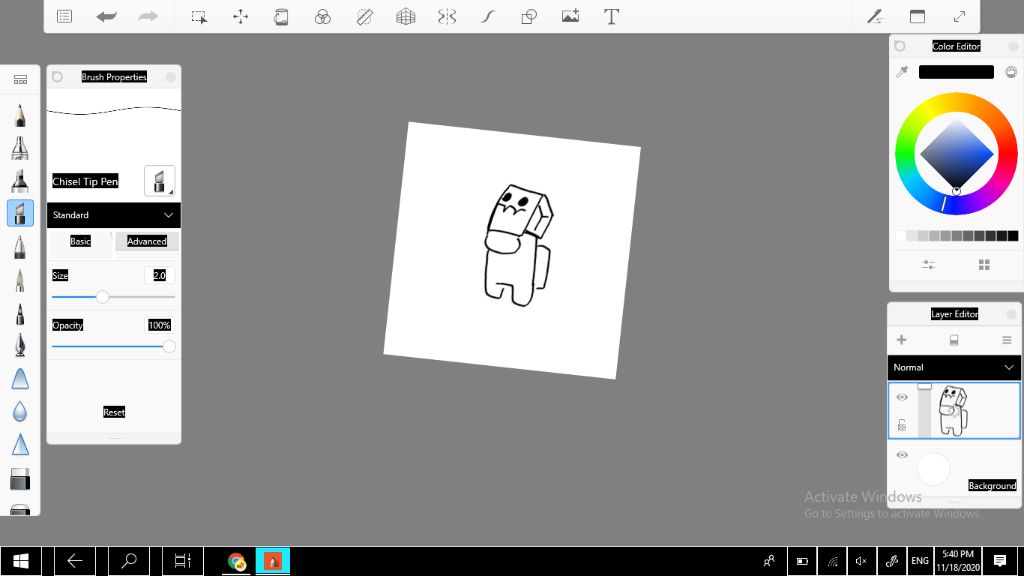Import an image with Add Image icon
1024x576 pixels.
point(570,16)
